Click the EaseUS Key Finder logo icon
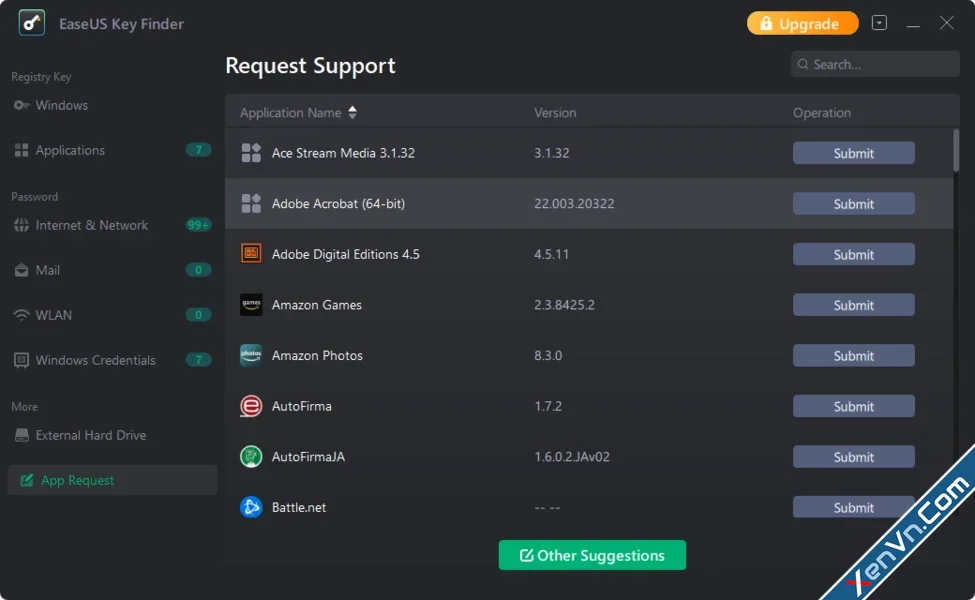Viewport: 975px width, 600px height. click(x=32, y=24)
